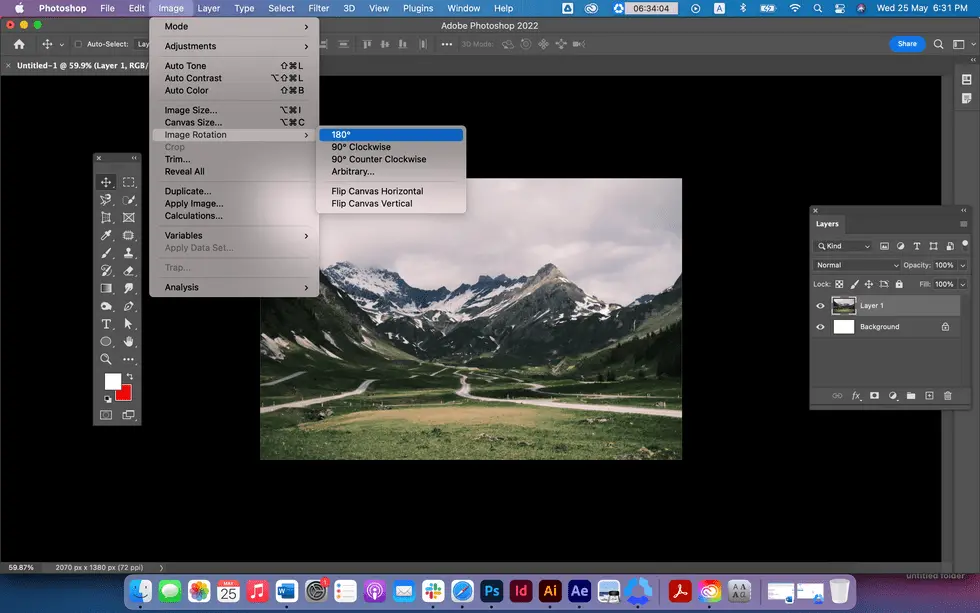Screen dimensions: 980x613
Task: Enable Lock transparent pixels for the layer
Action: tap(837, 284)
